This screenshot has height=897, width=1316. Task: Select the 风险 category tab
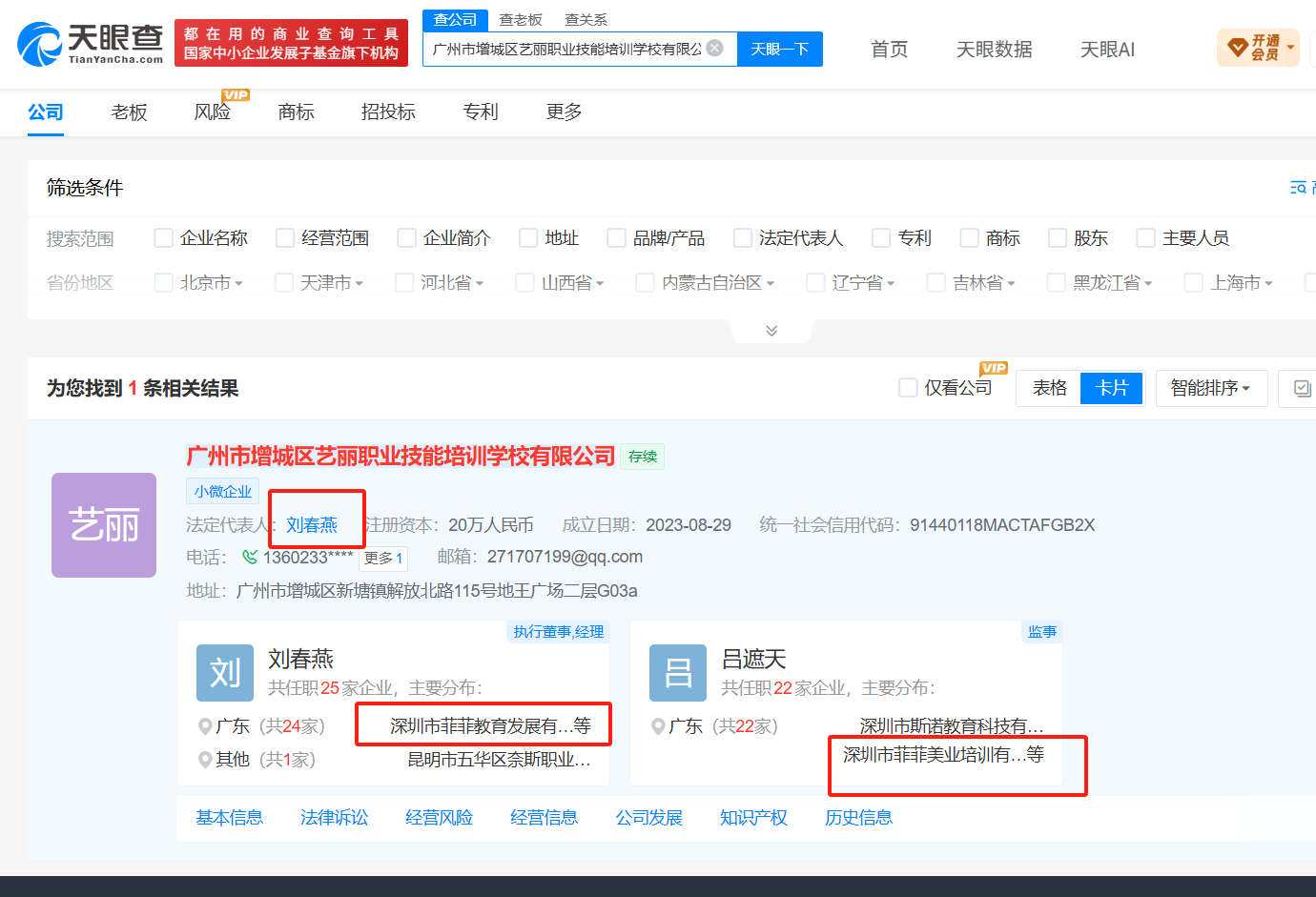[x=212, y=112]
